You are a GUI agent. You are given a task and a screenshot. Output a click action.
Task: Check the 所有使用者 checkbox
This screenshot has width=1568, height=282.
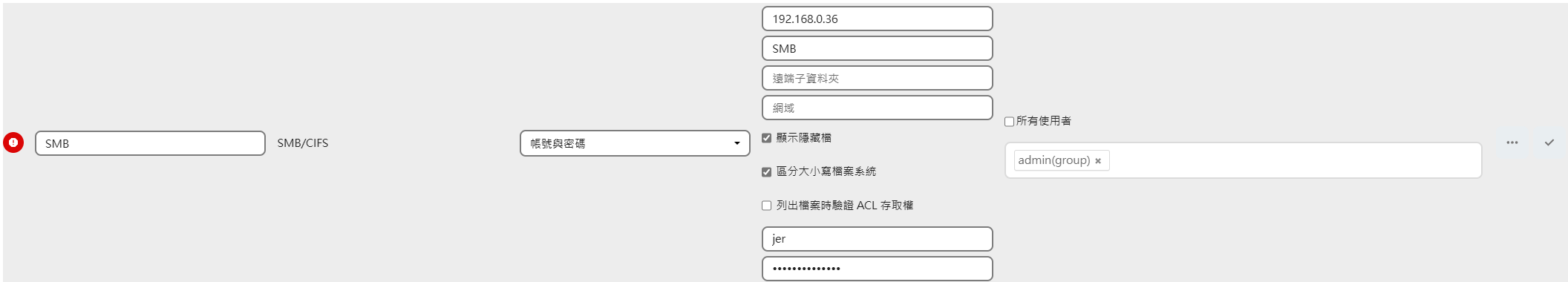click(1010, 122)
